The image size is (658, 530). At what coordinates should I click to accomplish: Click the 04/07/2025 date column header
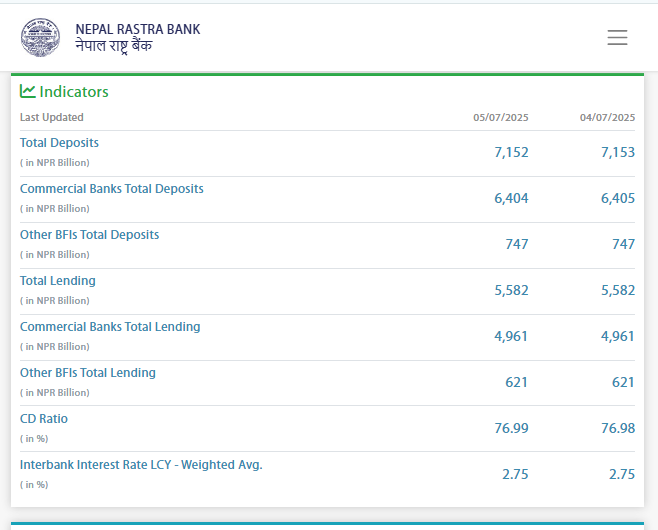607,118
